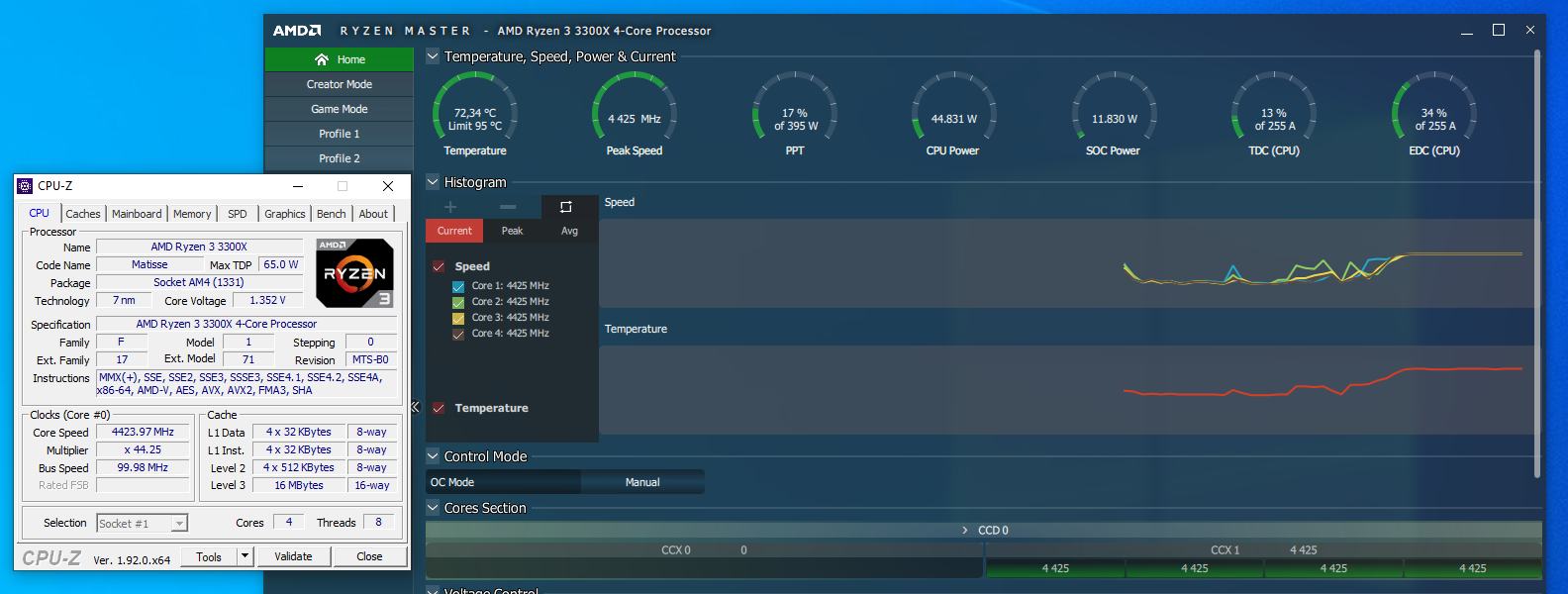Go to the Home section label

point(351,59)
